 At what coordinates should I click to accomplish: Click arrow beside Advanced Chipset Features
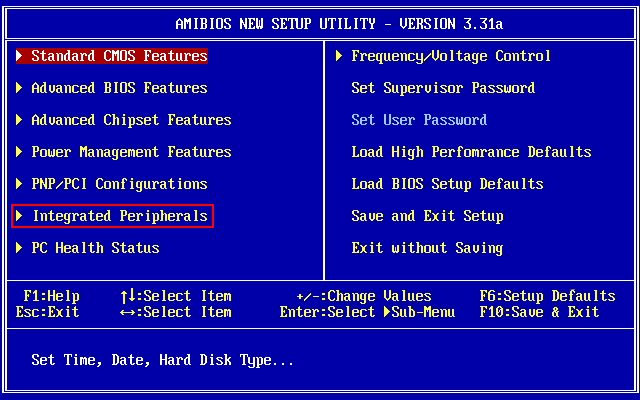(19, 120)
